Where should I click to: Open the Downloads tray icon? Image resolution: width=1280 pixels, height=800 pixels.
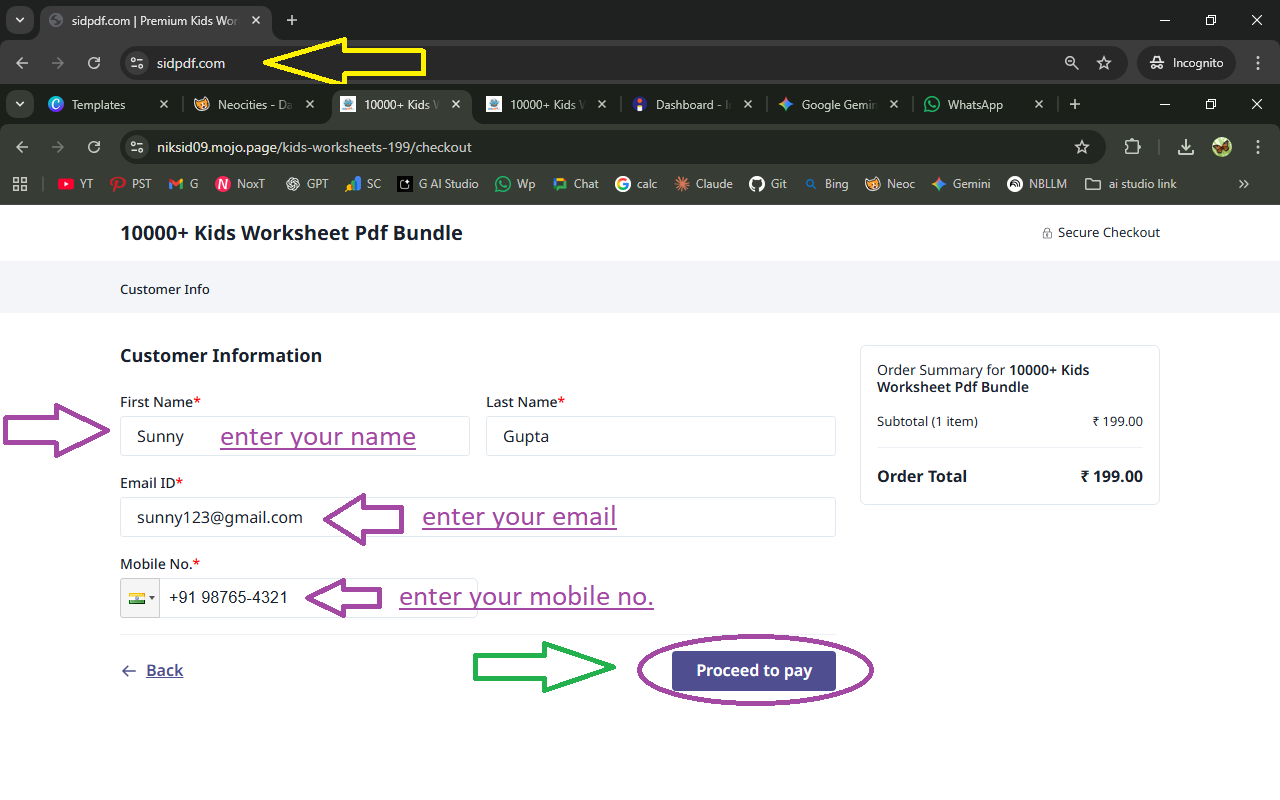click(x=1185, y=147)
